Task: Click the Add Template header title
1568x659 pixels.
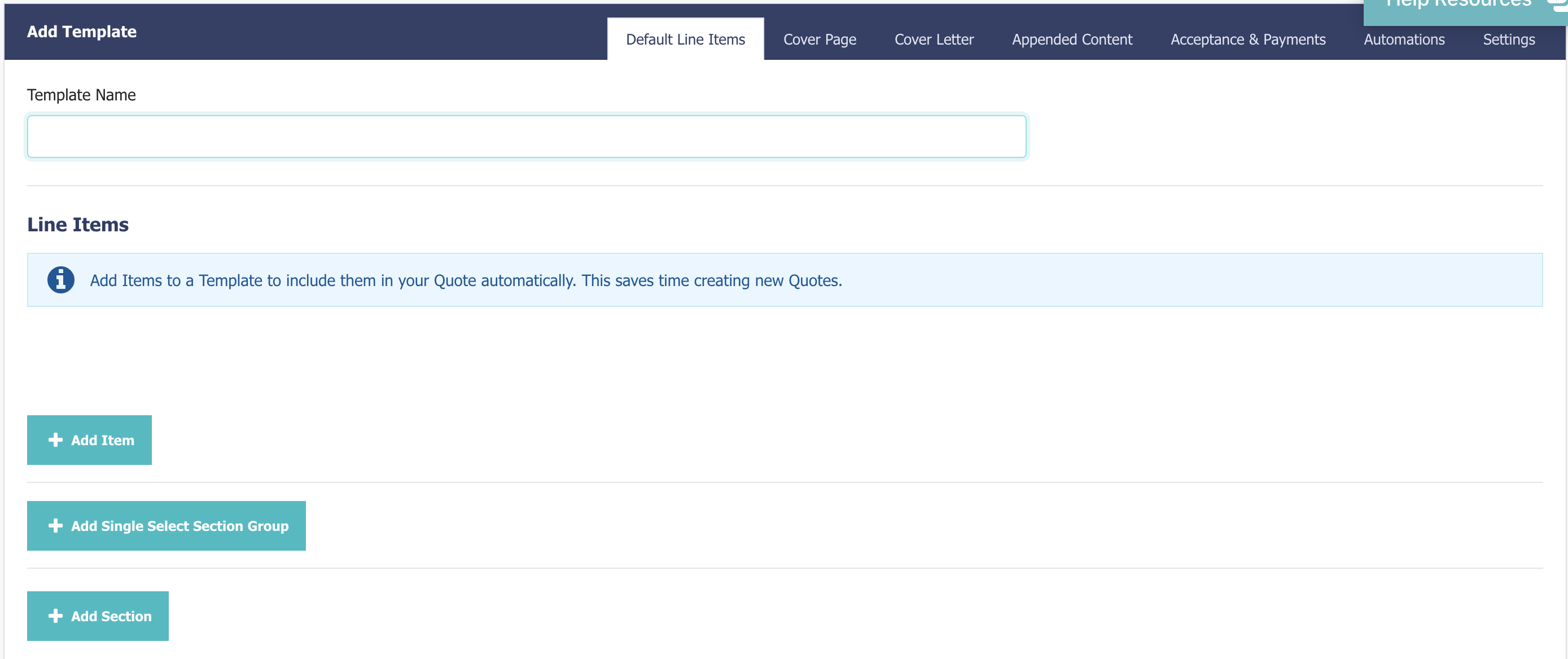Action: pyautogui.click(x=82, y=32)
